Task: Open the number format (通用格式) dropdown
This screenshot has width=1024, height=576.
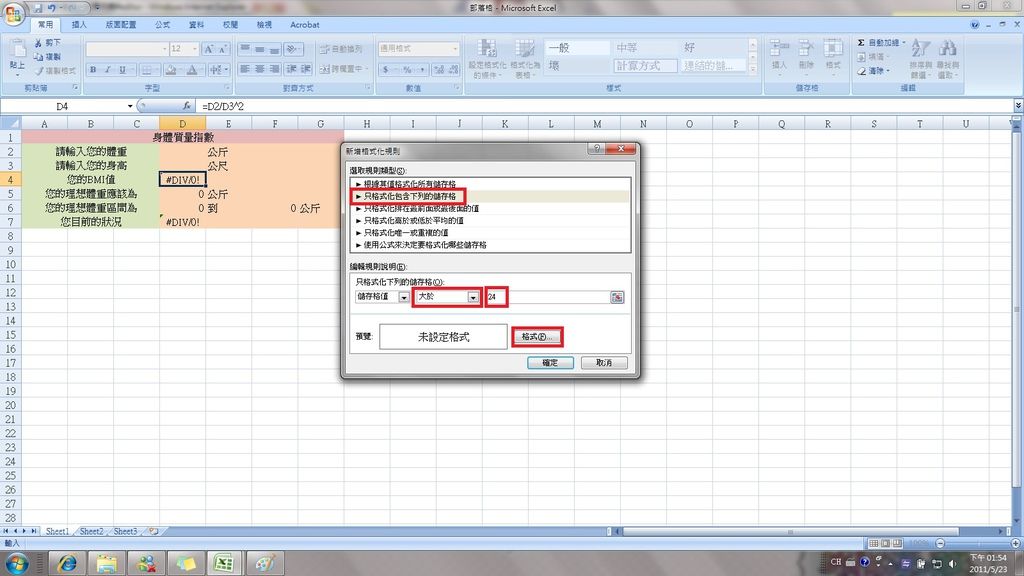Action: coord(455,49)
